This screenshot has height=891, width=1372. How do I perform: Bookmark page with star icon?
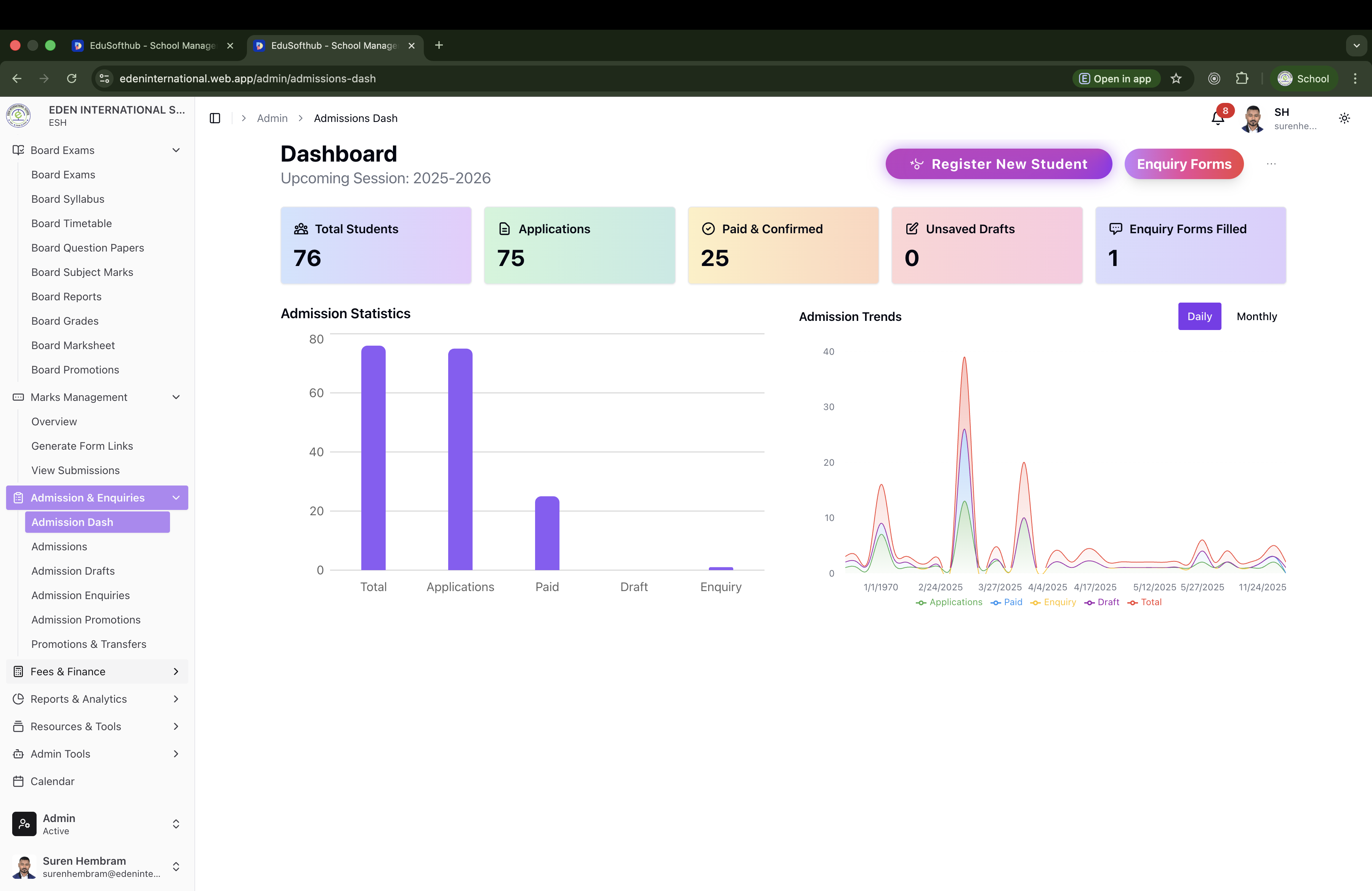[1176, 79]
